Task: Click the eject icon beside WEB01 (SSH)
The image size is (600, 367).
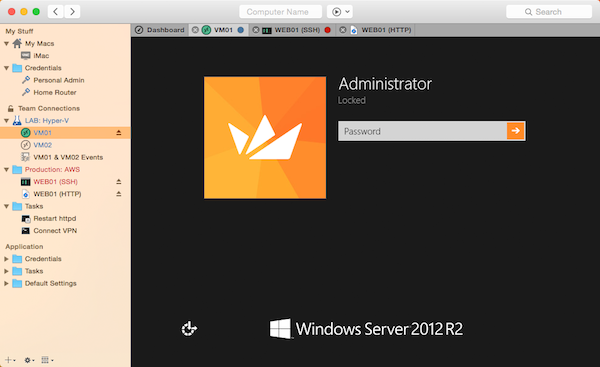Action: [119, 181]
